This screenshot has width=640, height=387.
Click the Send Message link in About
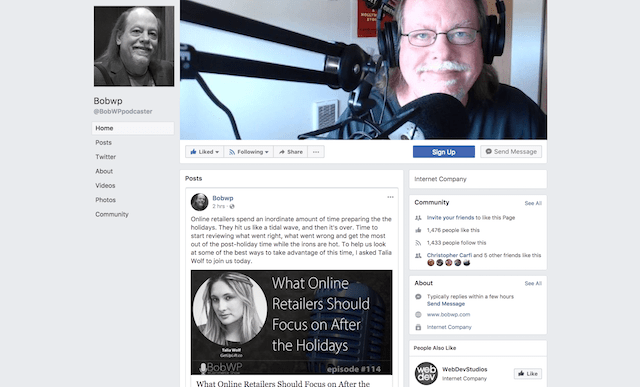(x=446, y=304)
